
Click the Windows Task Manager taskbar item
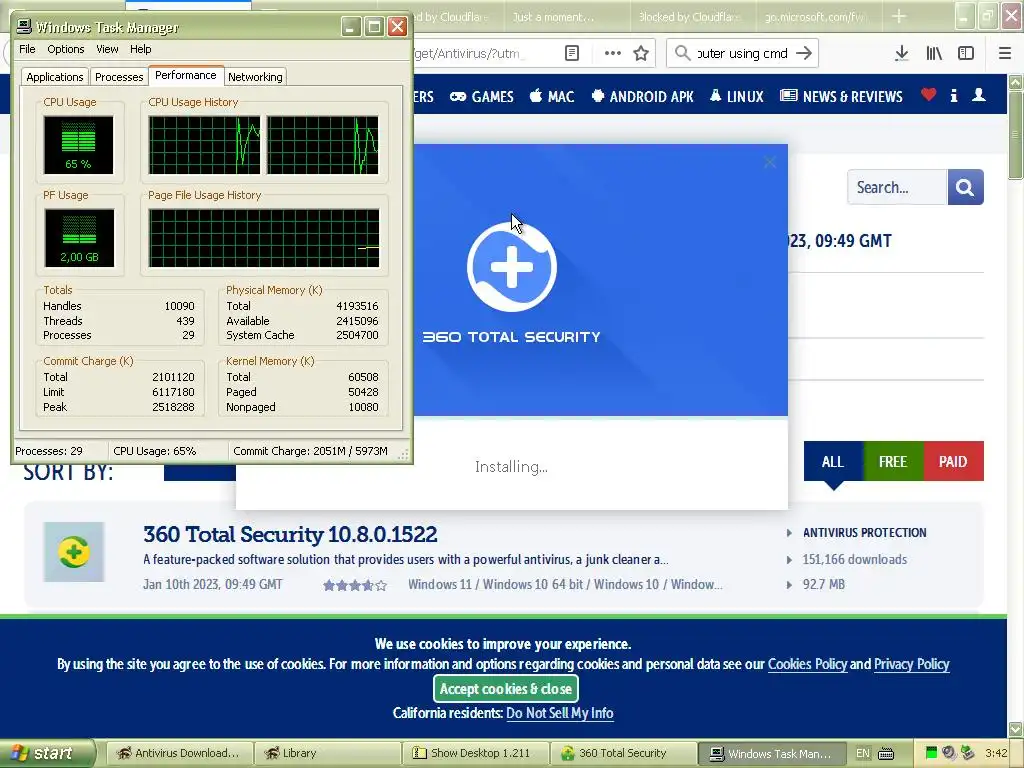[x=771, y=754]
